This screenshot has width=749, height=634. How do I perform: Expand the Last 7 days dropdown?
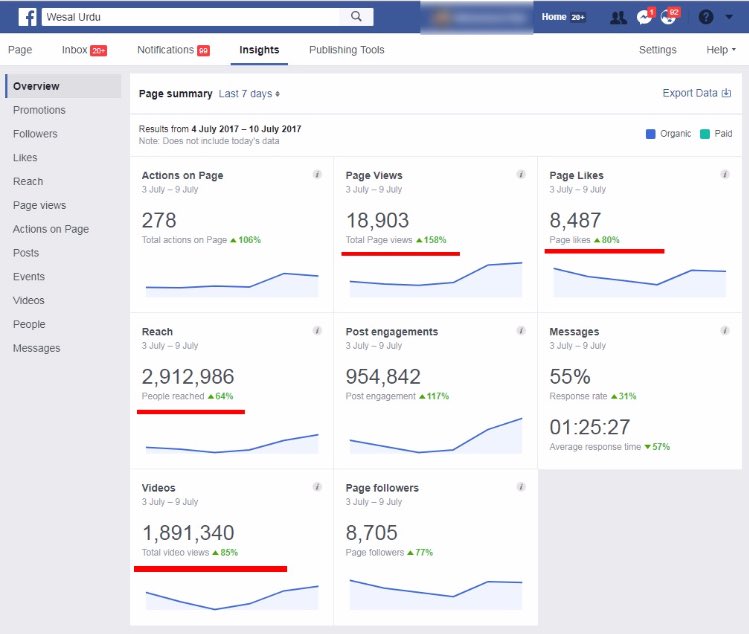tap(249, 94)
